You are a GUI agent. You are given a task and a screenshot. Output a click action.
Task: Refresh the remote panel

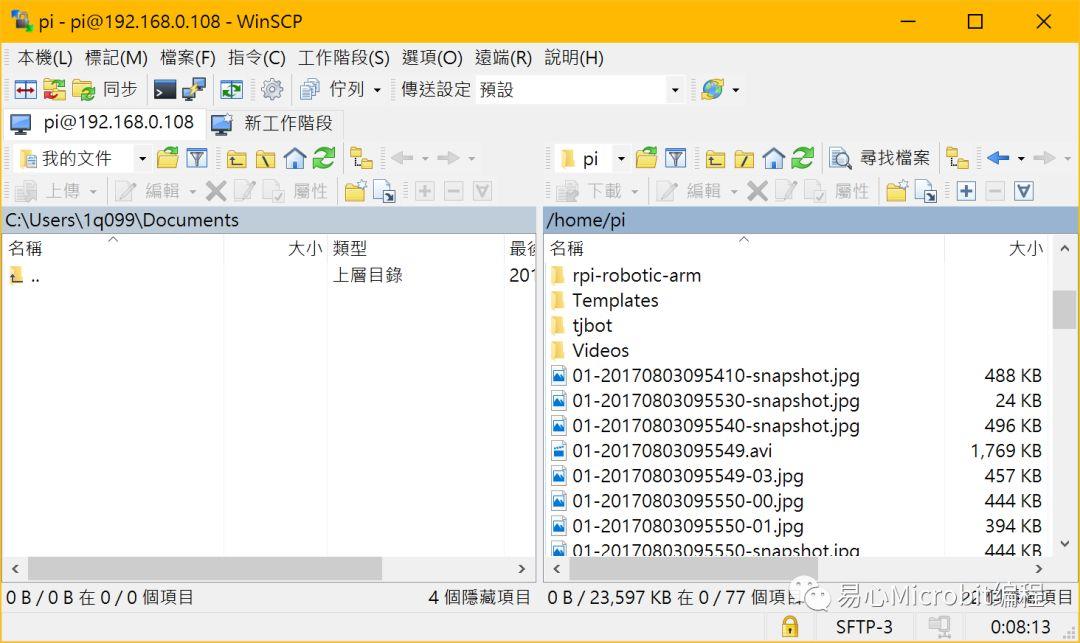[802, 158]
